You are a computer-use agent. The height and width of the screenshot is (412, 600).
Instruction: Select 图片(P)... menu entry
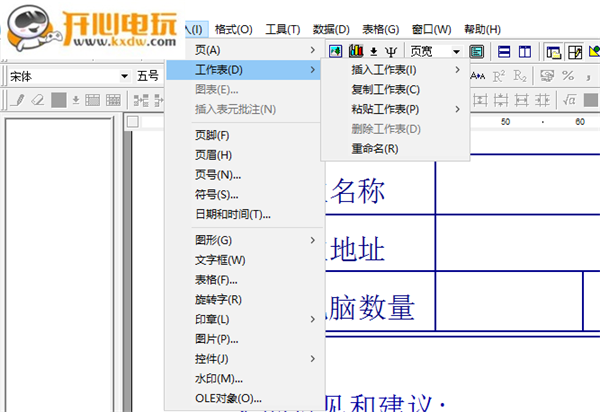[x=243, y=339]
